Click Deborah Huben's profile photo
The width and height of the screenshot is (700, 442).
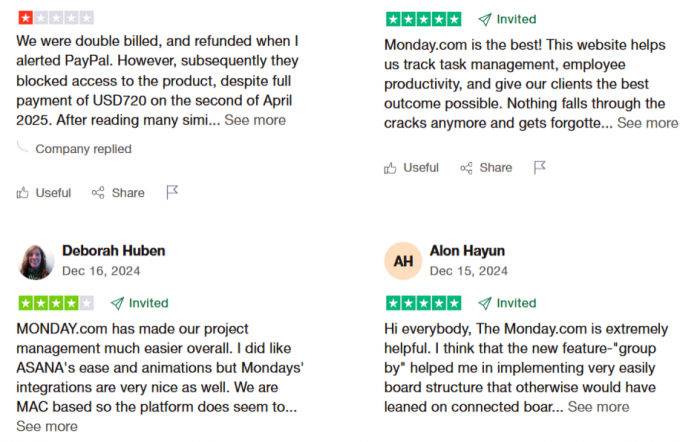[x=36, y=262]
